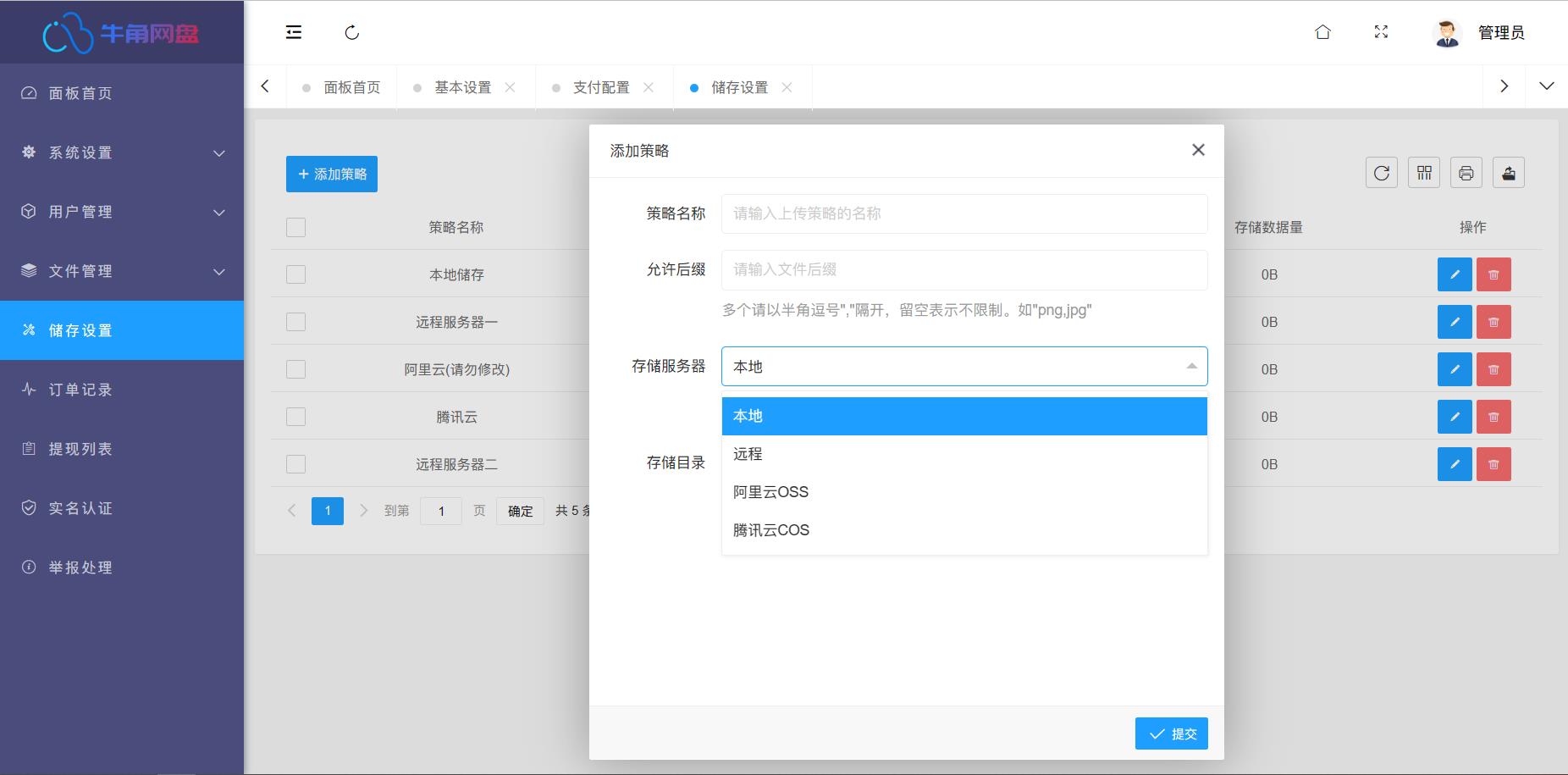Viewport: 1568px width, 775px height.
Task: Focus the 策略名称 input field
Action: pyautogui.click(x=964, y=213)
